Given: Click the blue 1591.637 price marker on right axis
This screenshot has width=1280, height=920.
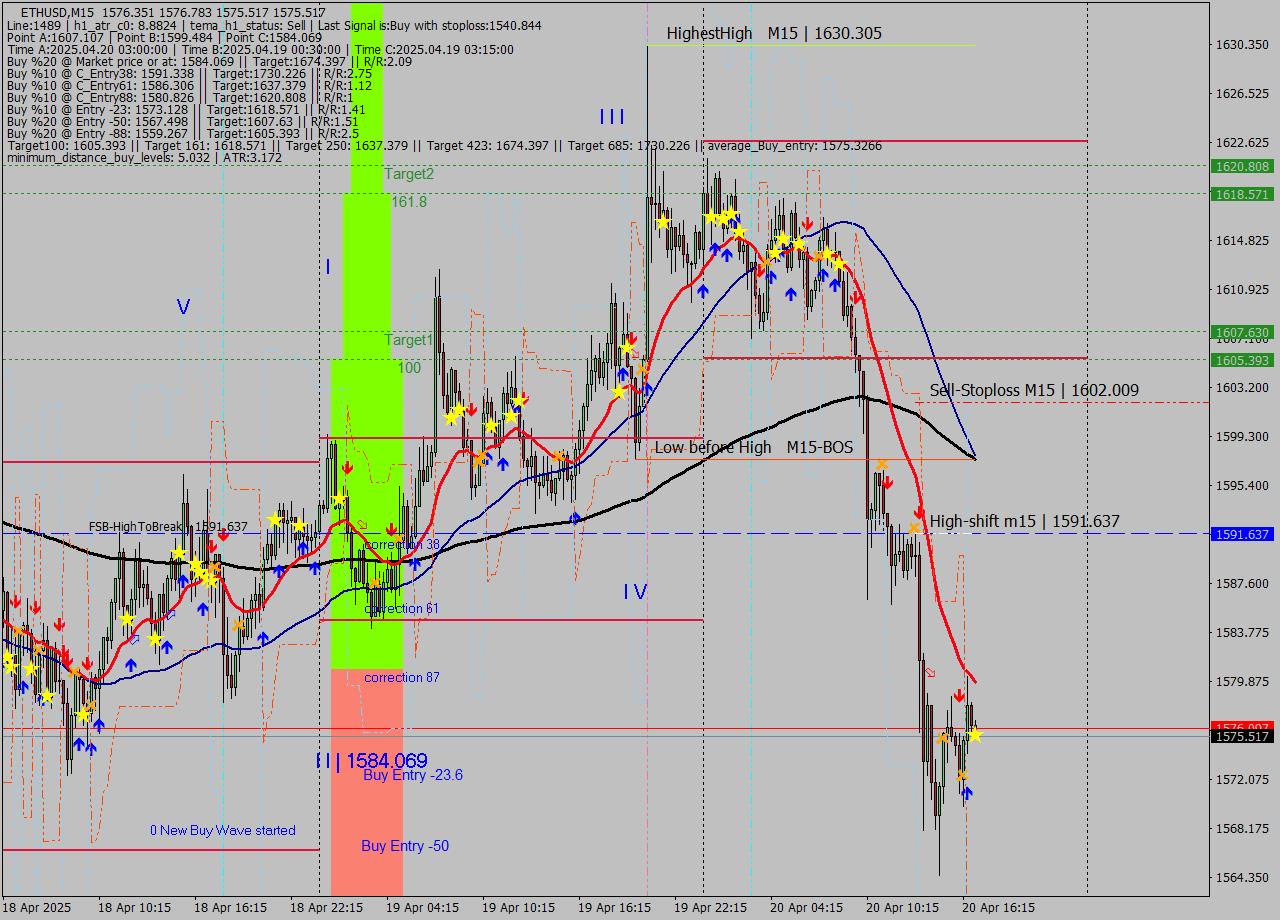Looking at the screenshot, I should 1240,534.
